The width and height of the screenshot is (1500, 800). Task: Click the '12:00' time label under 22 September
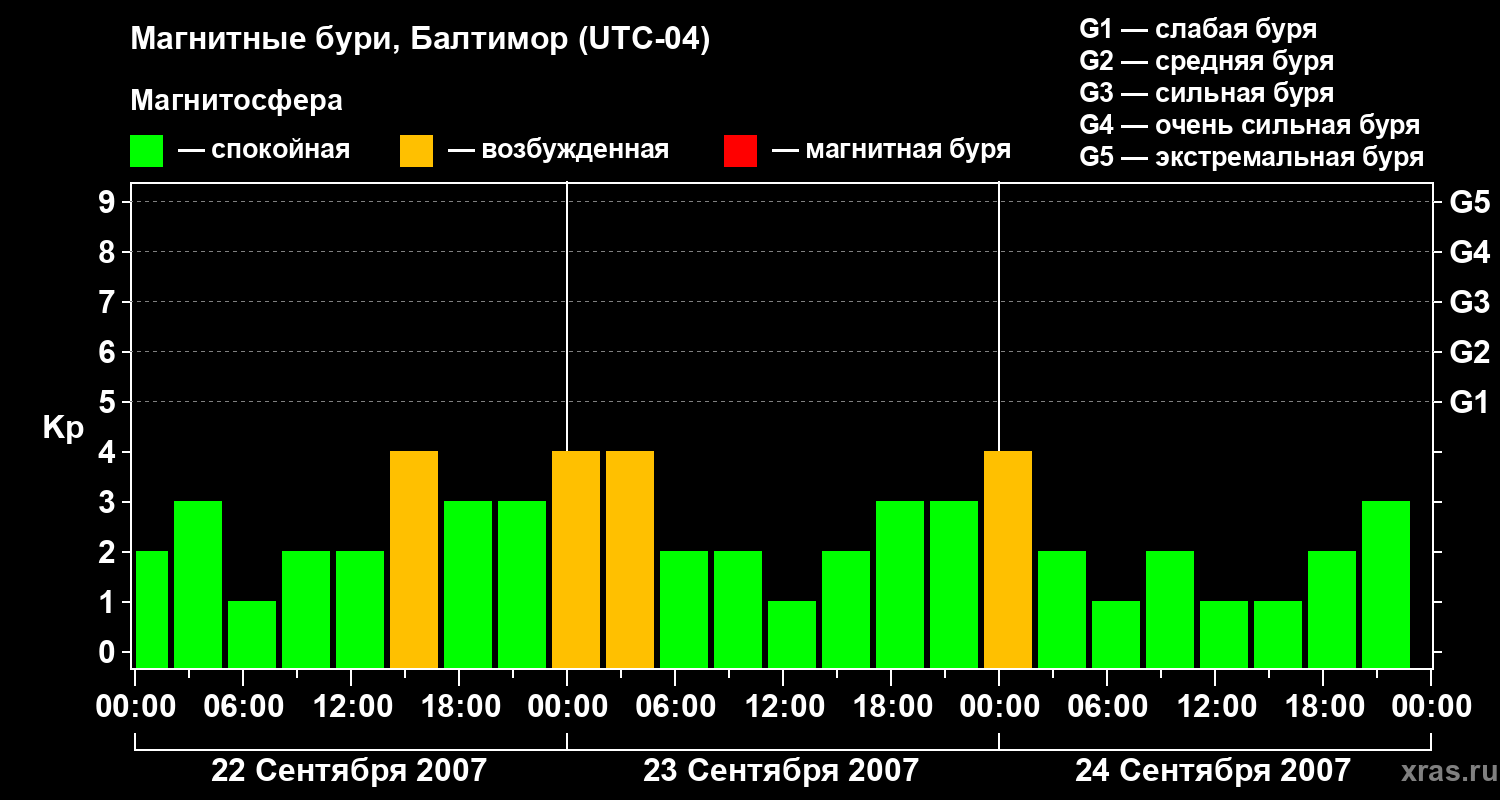coord(351,707)
